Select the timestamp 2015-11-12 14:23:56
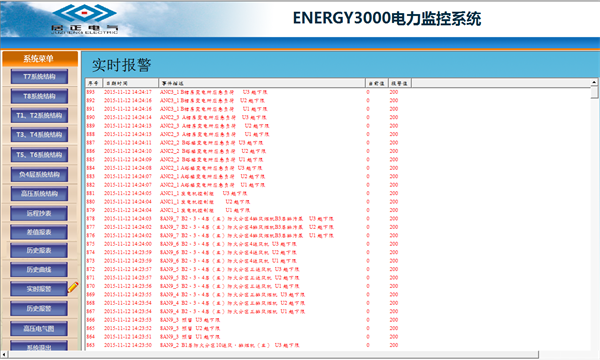600x360 pixels. pyautogui.click(x=128, y=286)
